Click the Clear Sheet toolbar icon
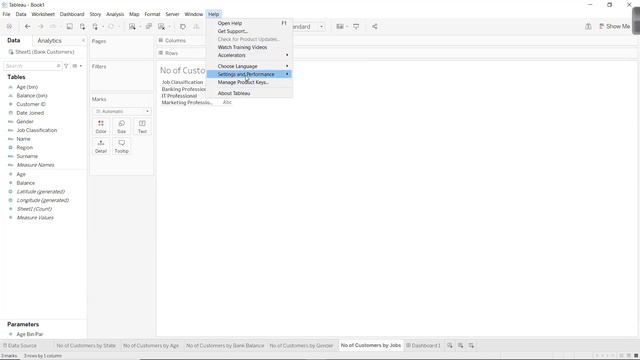The height and width of the screenshot is (360, 640). tap(162, 27)
